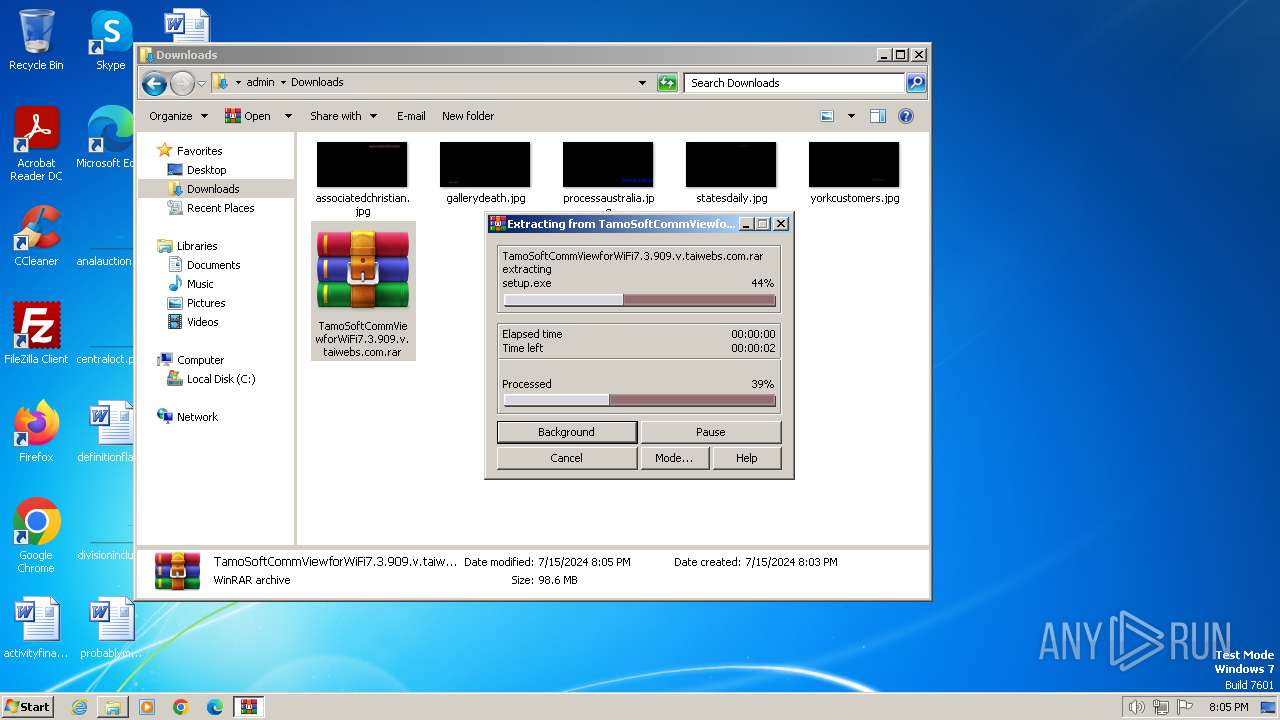Open Internet Explorer from taskbar
Viewport: 1280px width, 720px height.
tap(79, 707)
